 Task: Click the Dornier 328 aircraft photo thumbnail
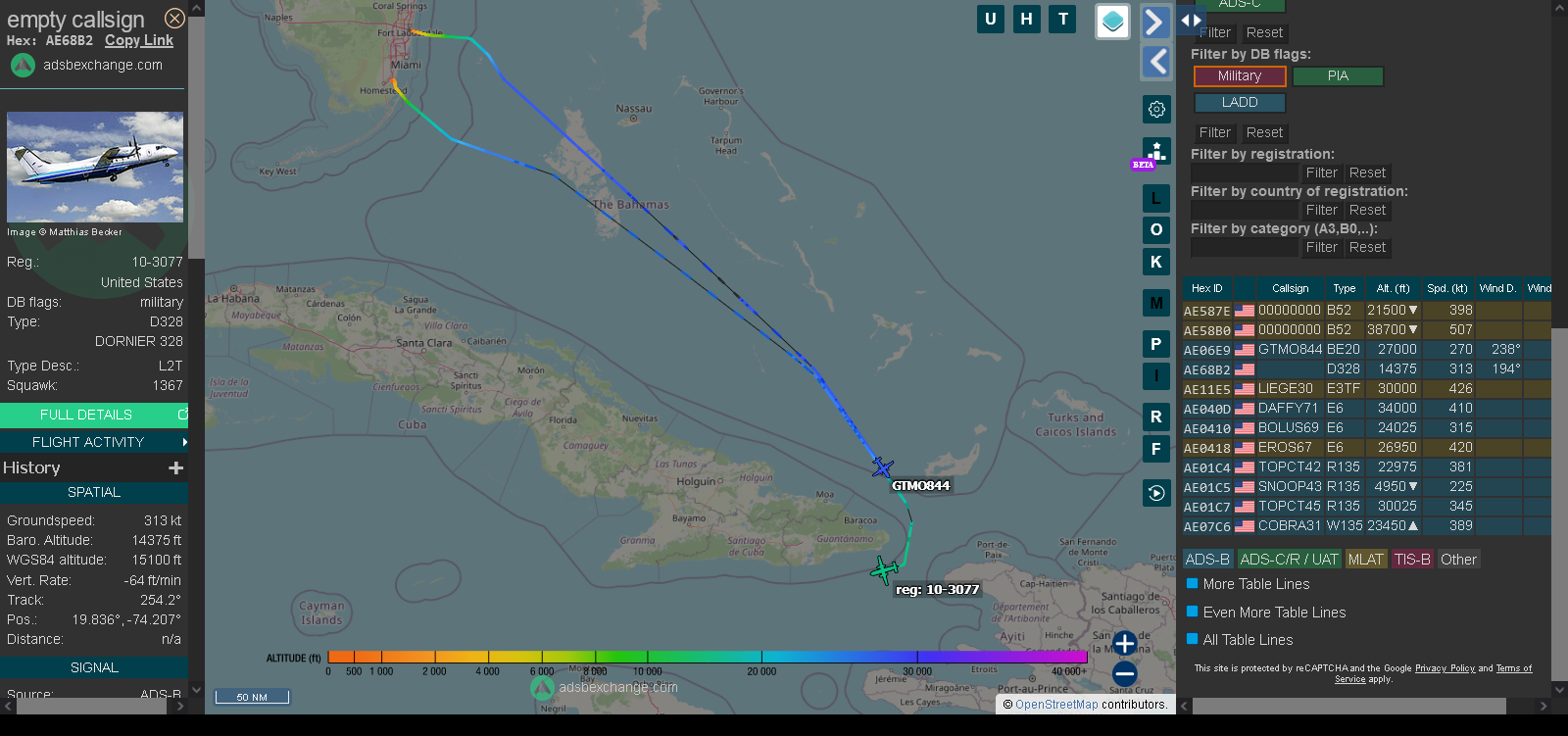point(95,167)
